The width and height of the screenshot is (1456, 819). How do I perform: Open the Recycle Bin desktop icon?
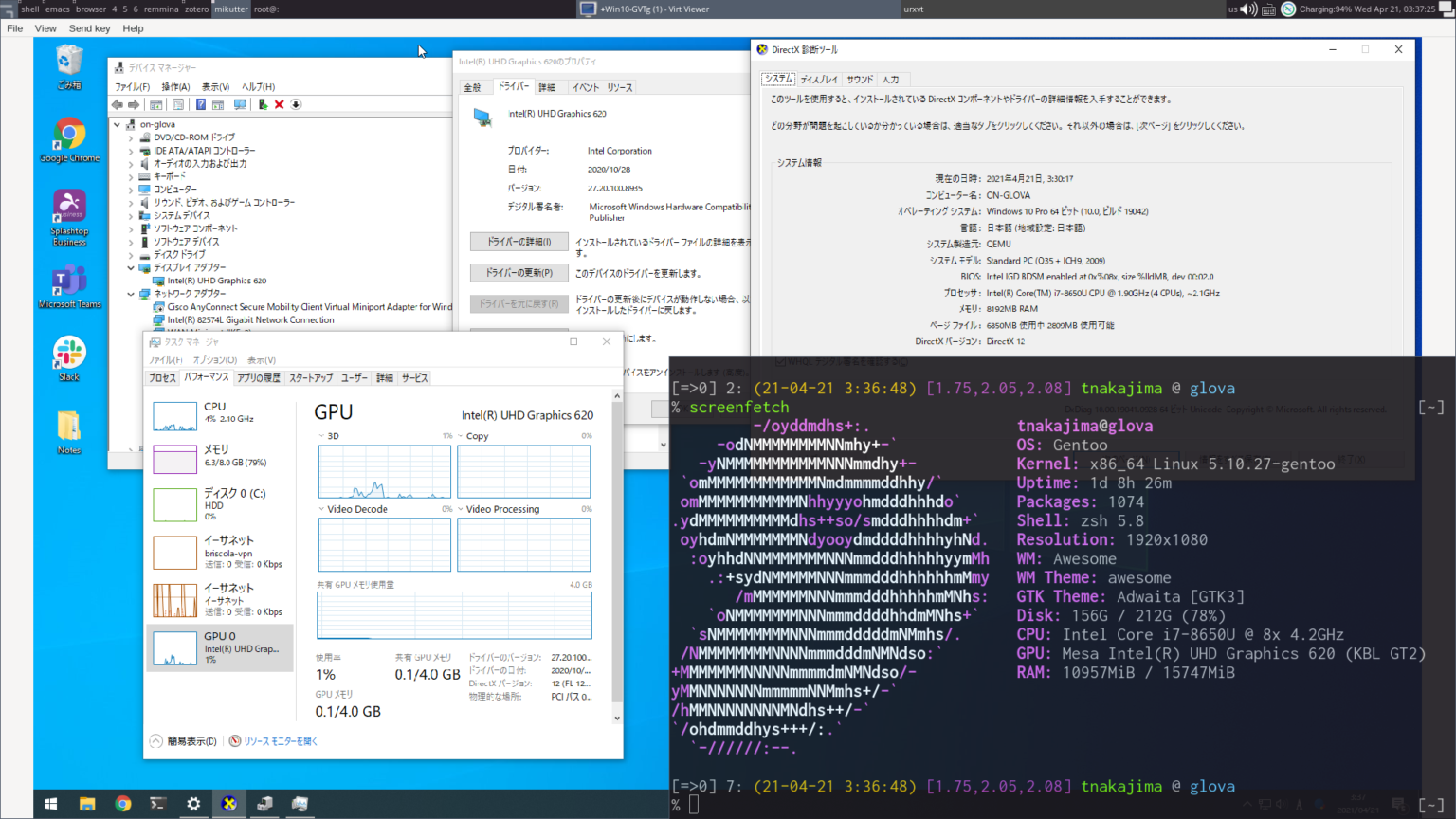(x=69, y=67)
